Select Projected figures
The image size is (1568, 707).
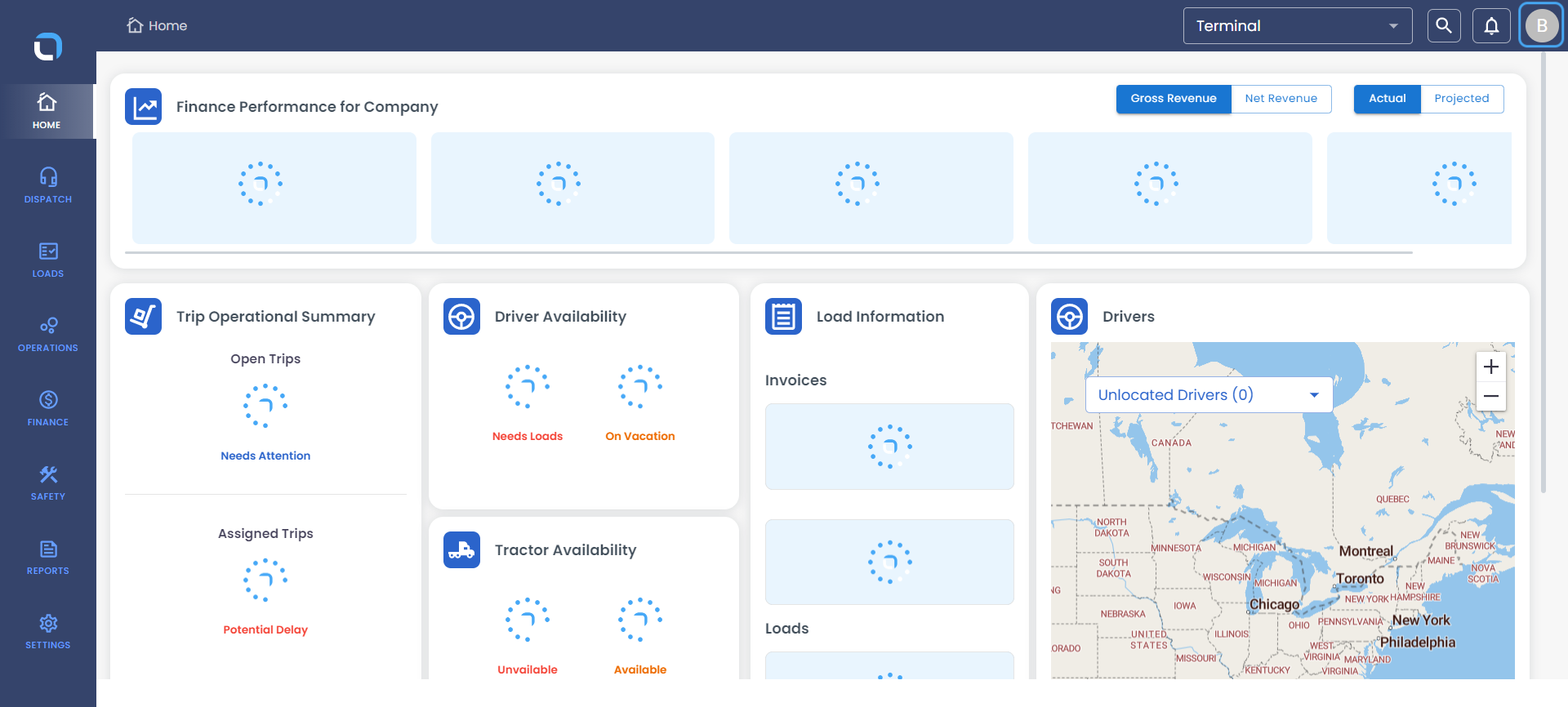click(x=1462, y=99)
